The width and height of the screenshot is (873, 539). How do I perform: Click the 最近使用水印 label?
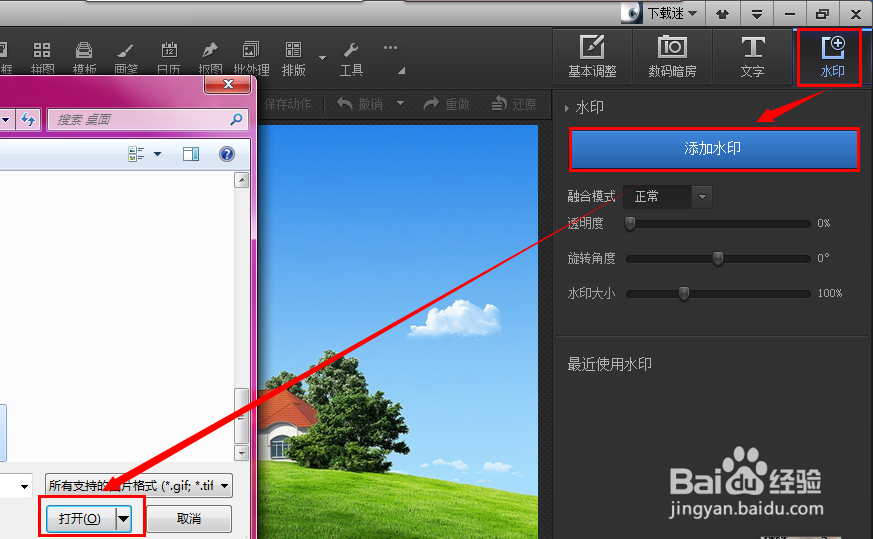pos(609,365)
